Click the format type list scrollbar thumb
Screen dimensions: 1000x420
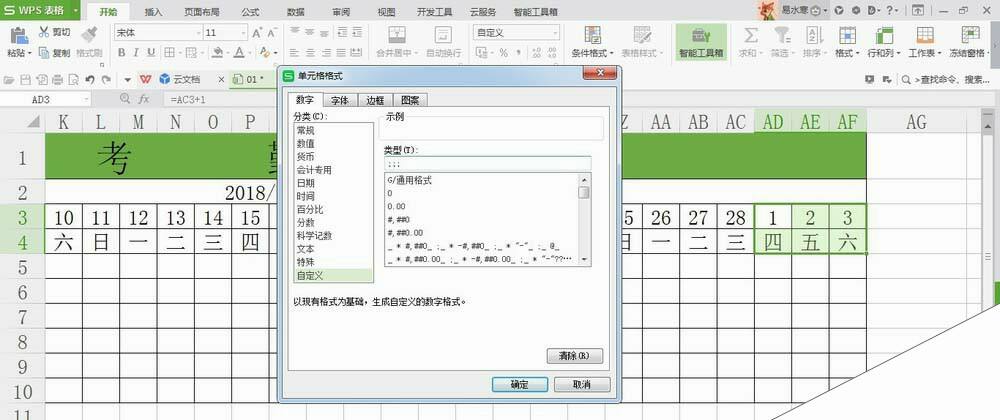[584, 192]
